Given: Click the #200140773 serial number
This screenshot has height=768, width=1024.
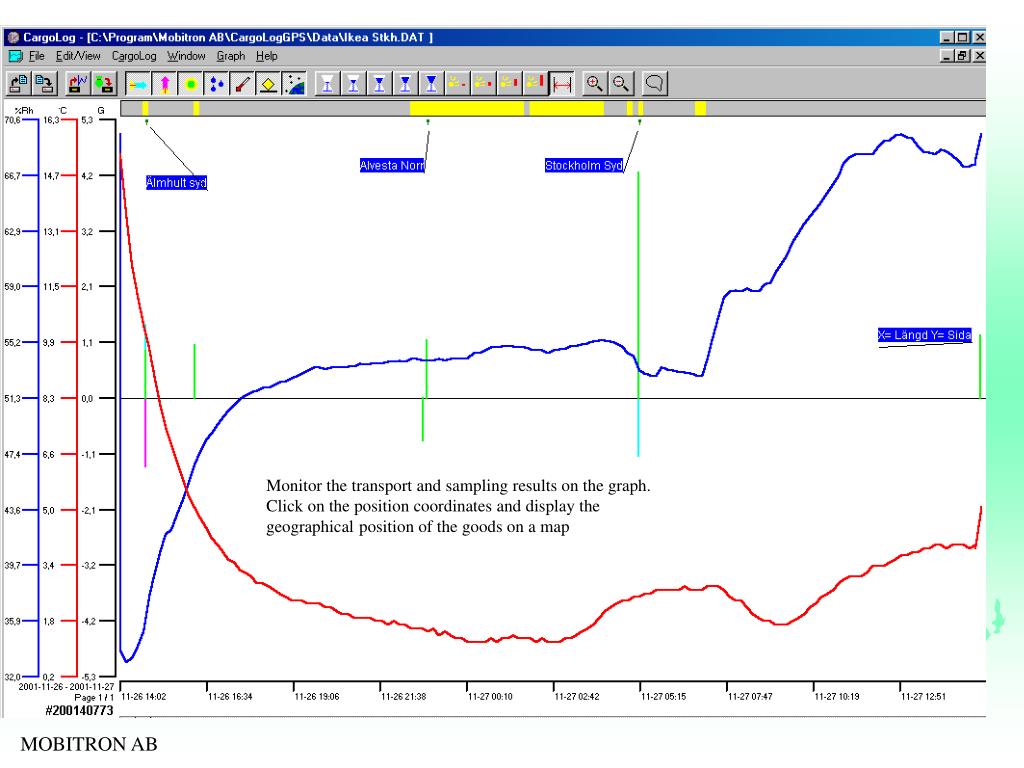Looking at the screenshot, I should click(79, 711).
